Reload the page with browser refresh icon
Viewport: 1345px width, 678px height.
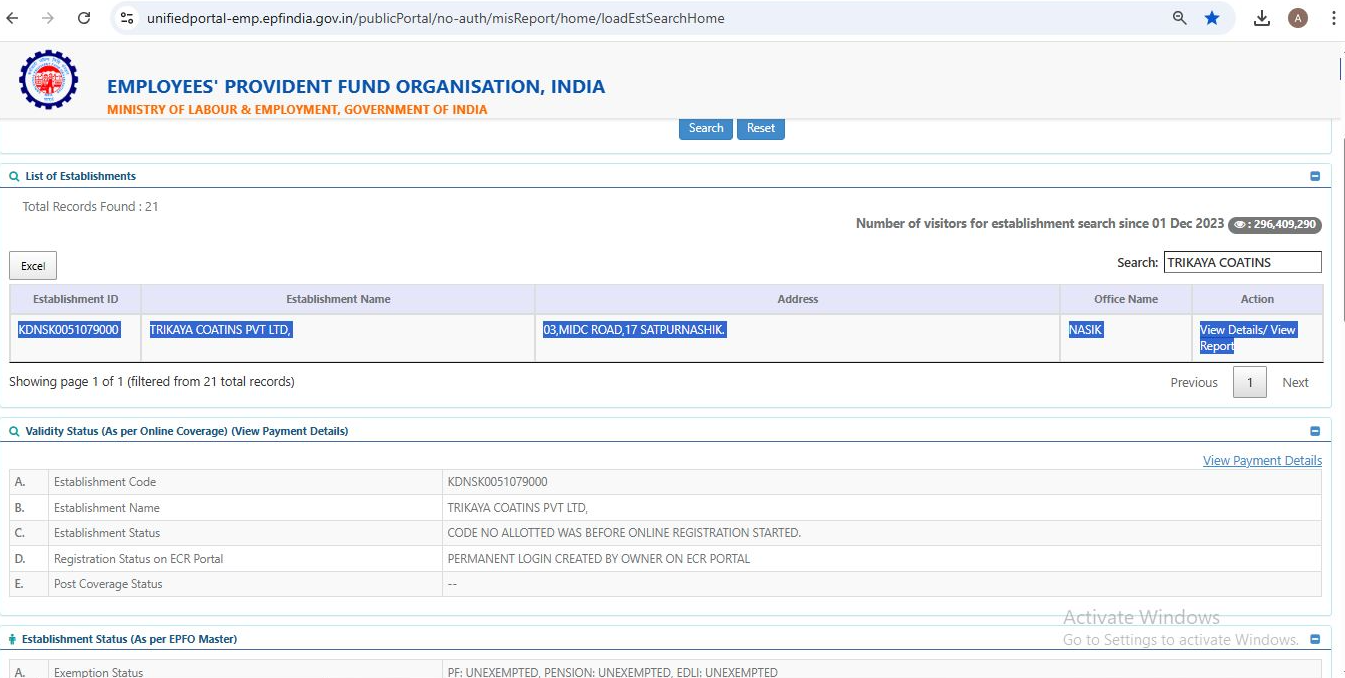tap(84, 18)
